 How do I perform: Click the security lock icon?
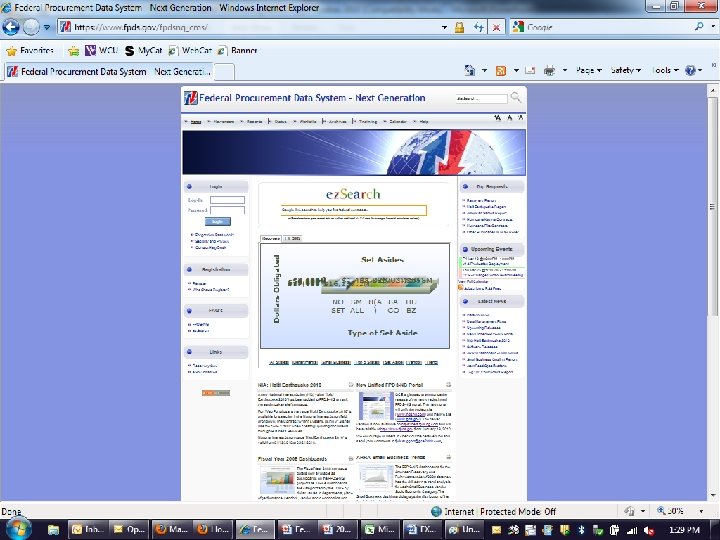click(459, 28)
